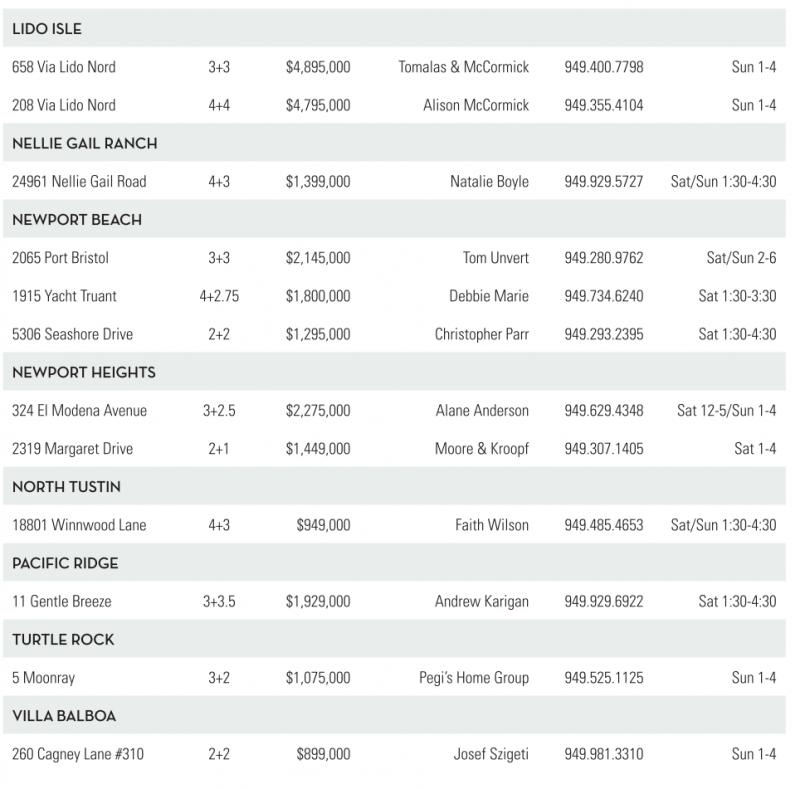Click phone number 949.400.7798
The width and height of the screenshot is (800, 789).
(x=603, y=67)
